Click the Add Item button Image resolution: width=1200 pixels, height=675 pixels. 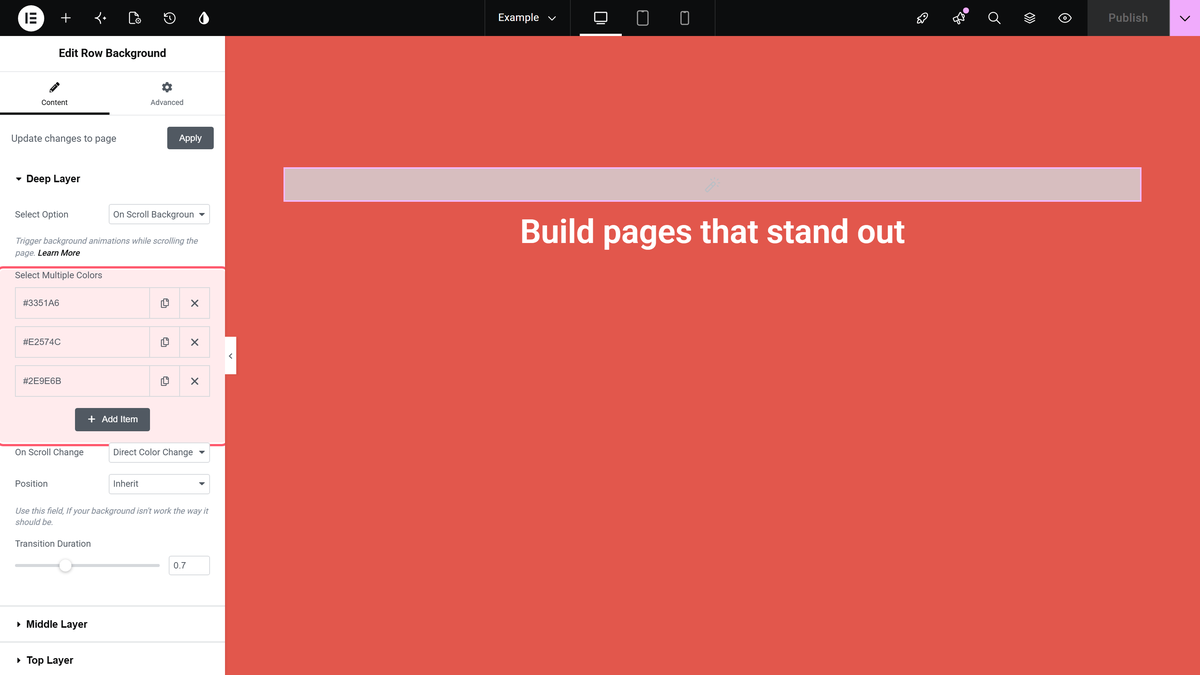(112, 419)
